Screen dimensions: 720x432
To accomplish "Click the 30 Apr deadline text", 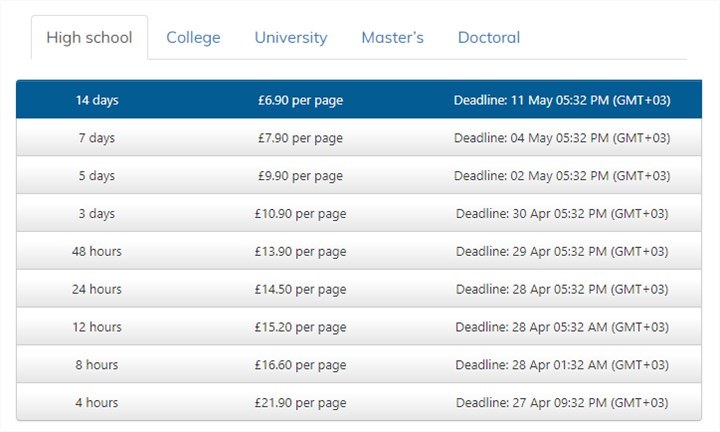I will (x=562, y=214).
